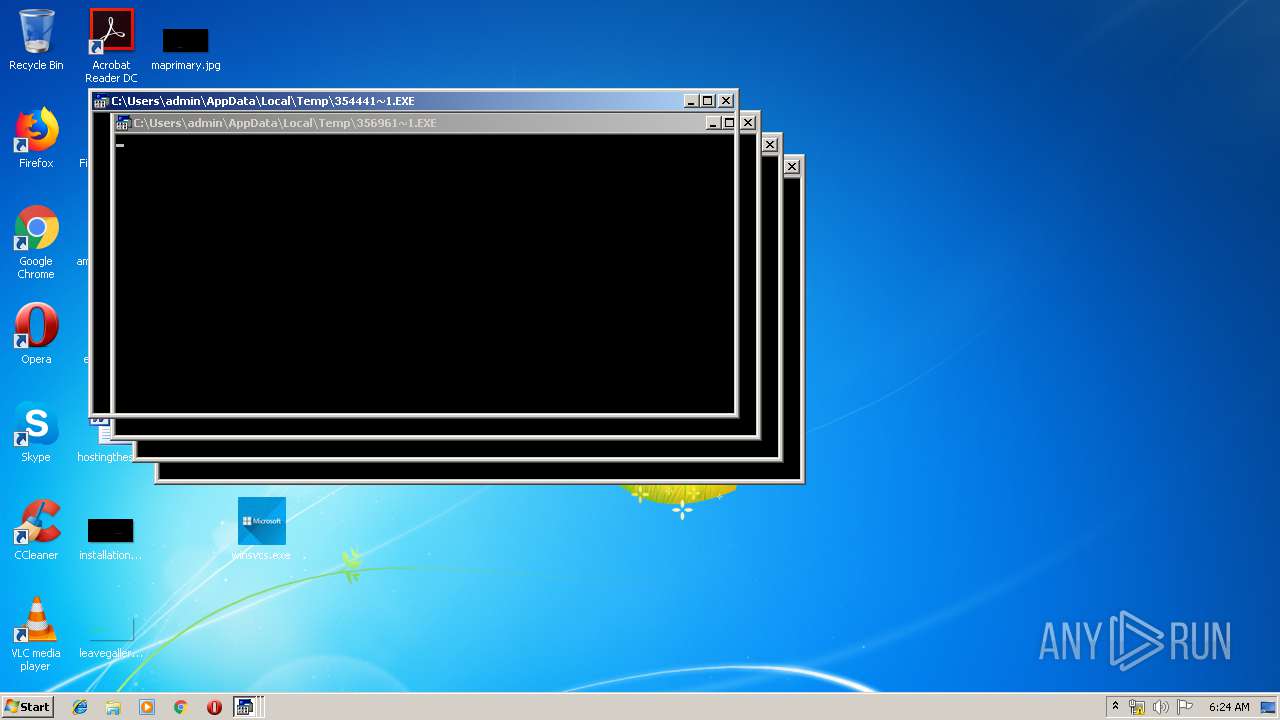Open Windows Explorer from the taskbar

click(113, 707)
